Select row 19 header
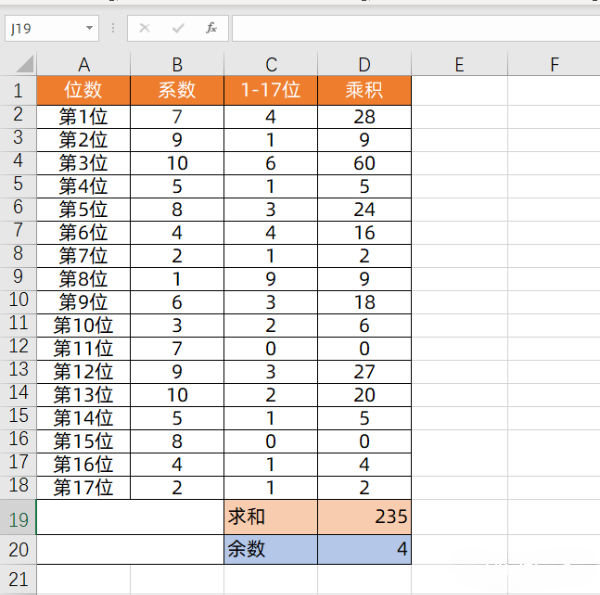Screen dimensions: 600x595 click(x=18, y=518)
